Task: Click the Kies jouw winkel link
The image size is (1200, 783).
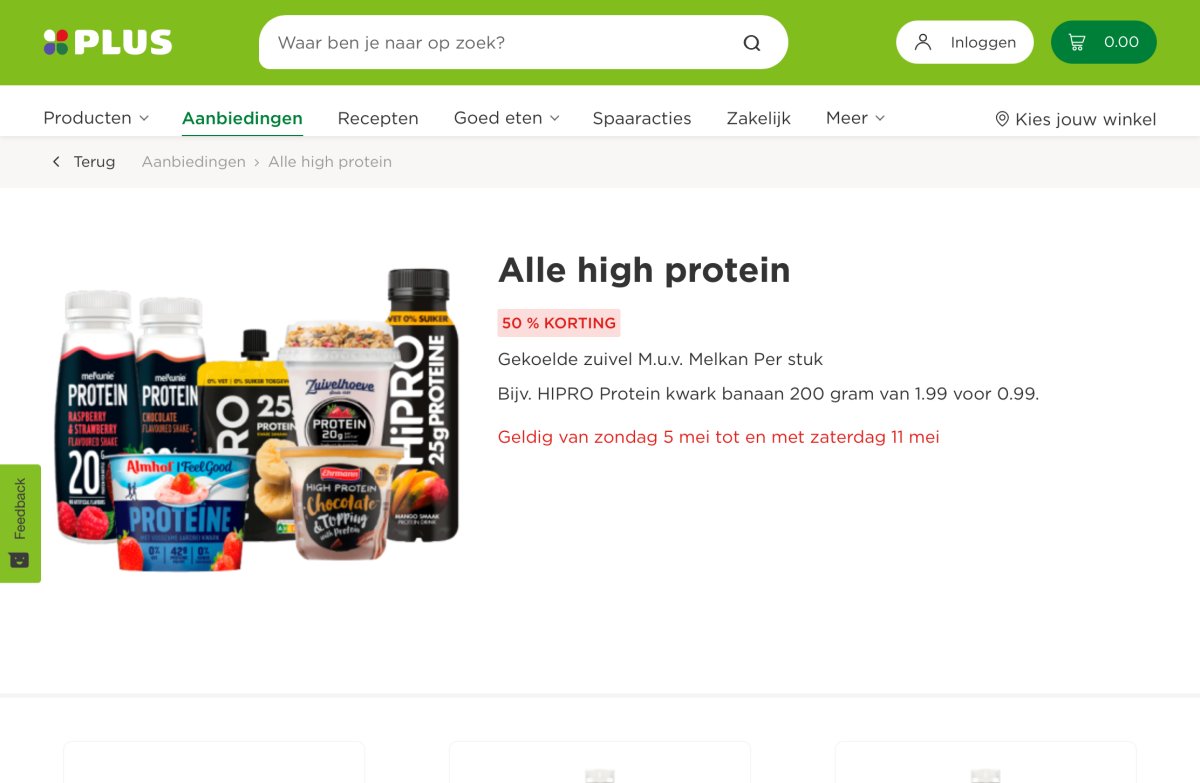Action: tap(1076, 119)
